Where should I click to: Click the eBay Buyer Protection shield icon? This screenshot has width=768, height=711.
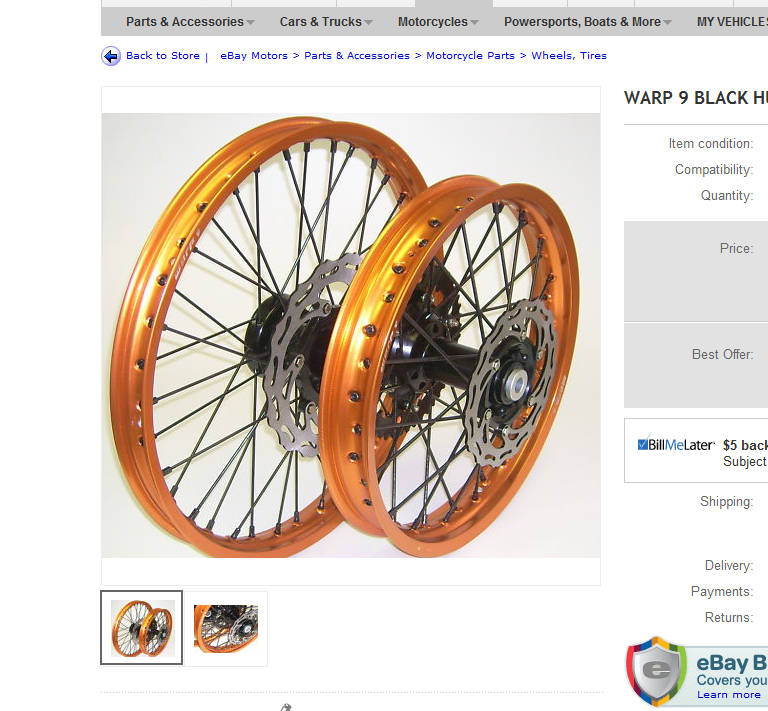(656, 671)
